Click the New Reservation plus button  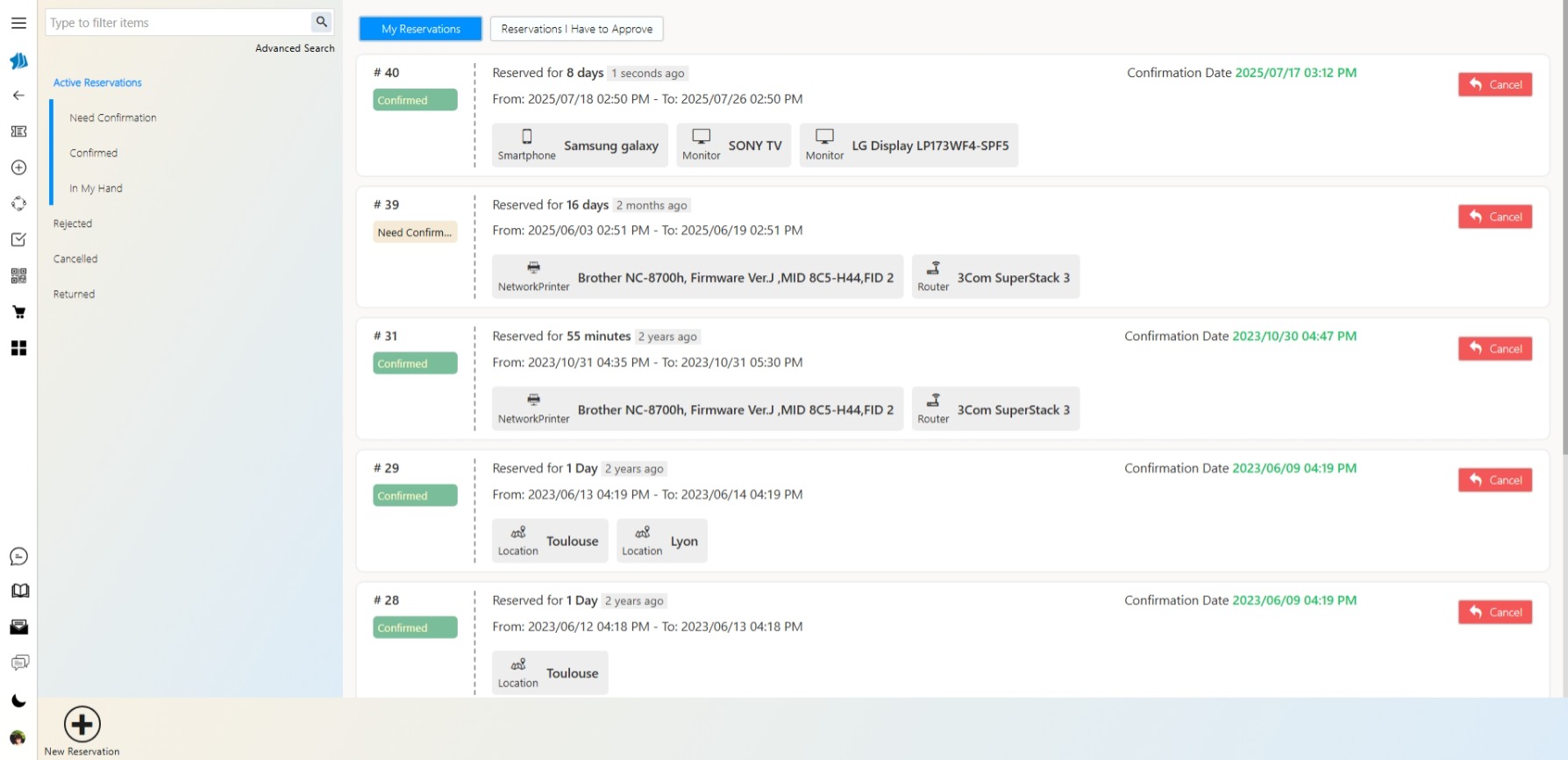tap(82, 725)
